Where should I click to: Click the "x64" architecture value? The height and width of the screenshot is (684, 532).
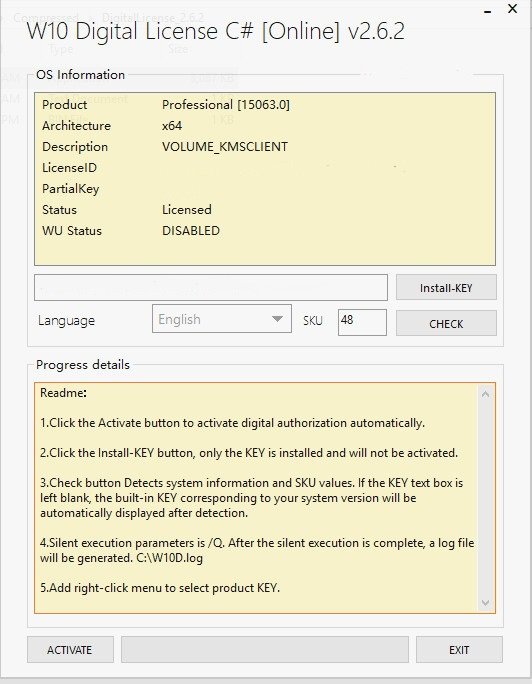point(172,126)
